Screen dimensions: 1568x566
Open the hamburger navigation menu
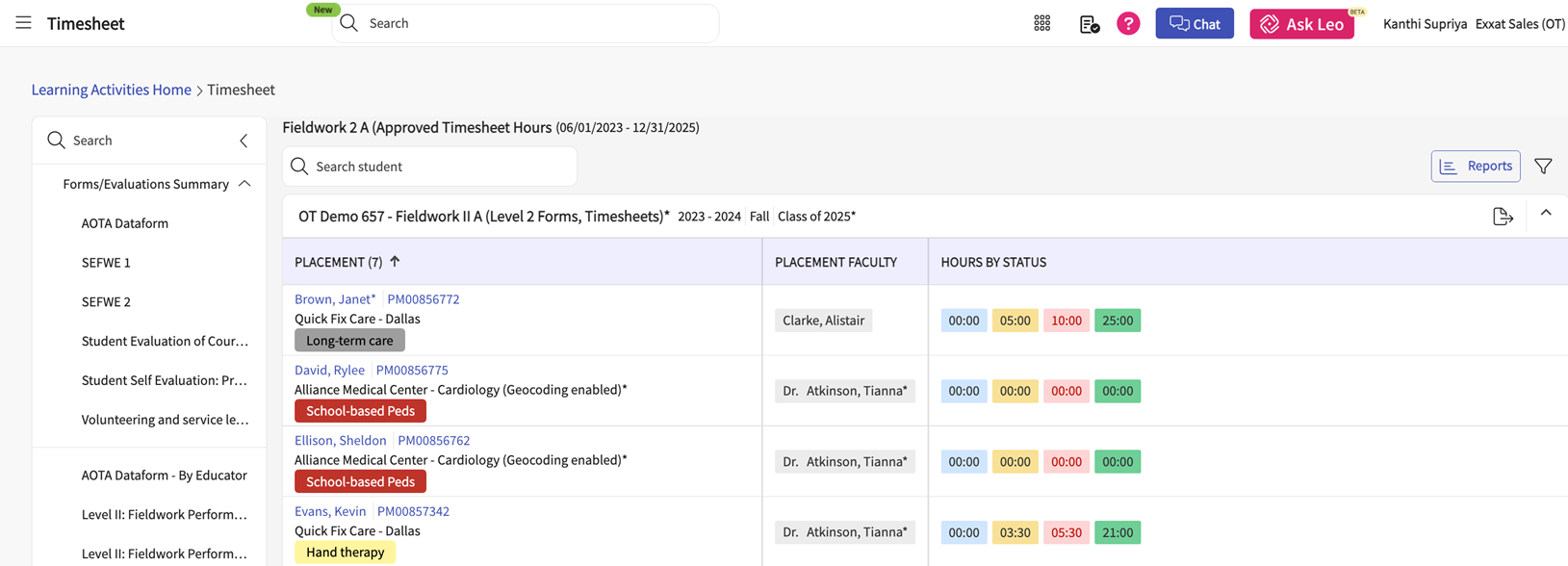point(23,23)
